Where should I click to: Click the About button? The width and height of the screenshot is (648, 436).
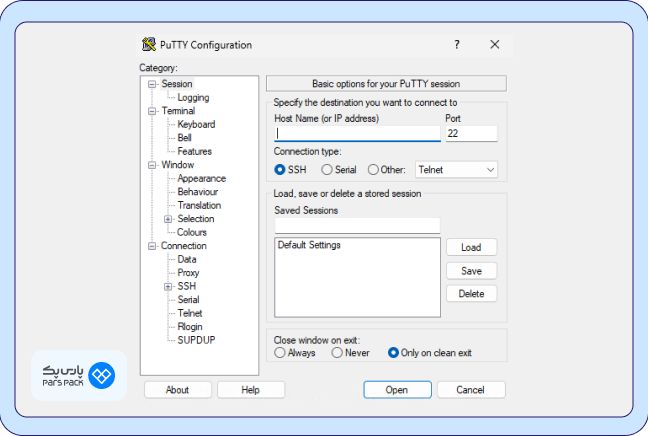pyautogui.click(x=178, y=390)
